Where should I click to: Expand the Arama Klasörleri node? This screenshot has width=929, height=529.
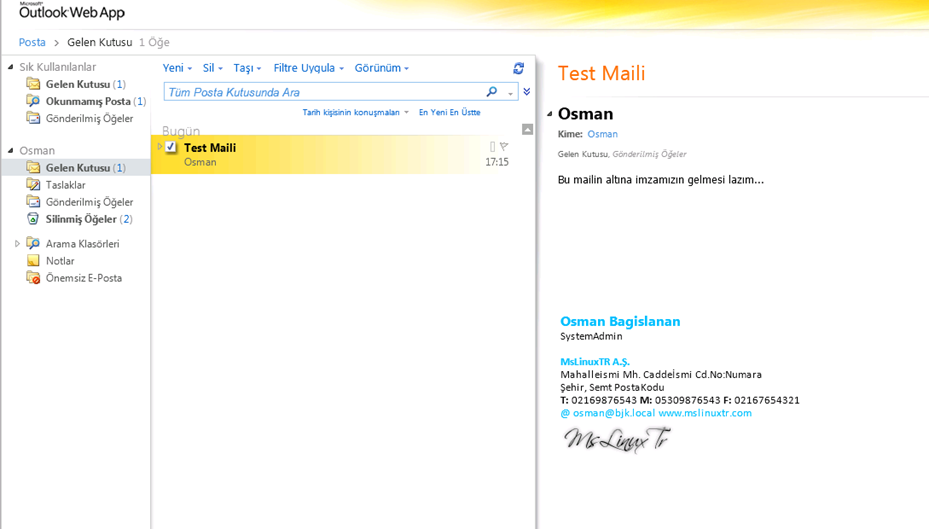pos(17,243)
